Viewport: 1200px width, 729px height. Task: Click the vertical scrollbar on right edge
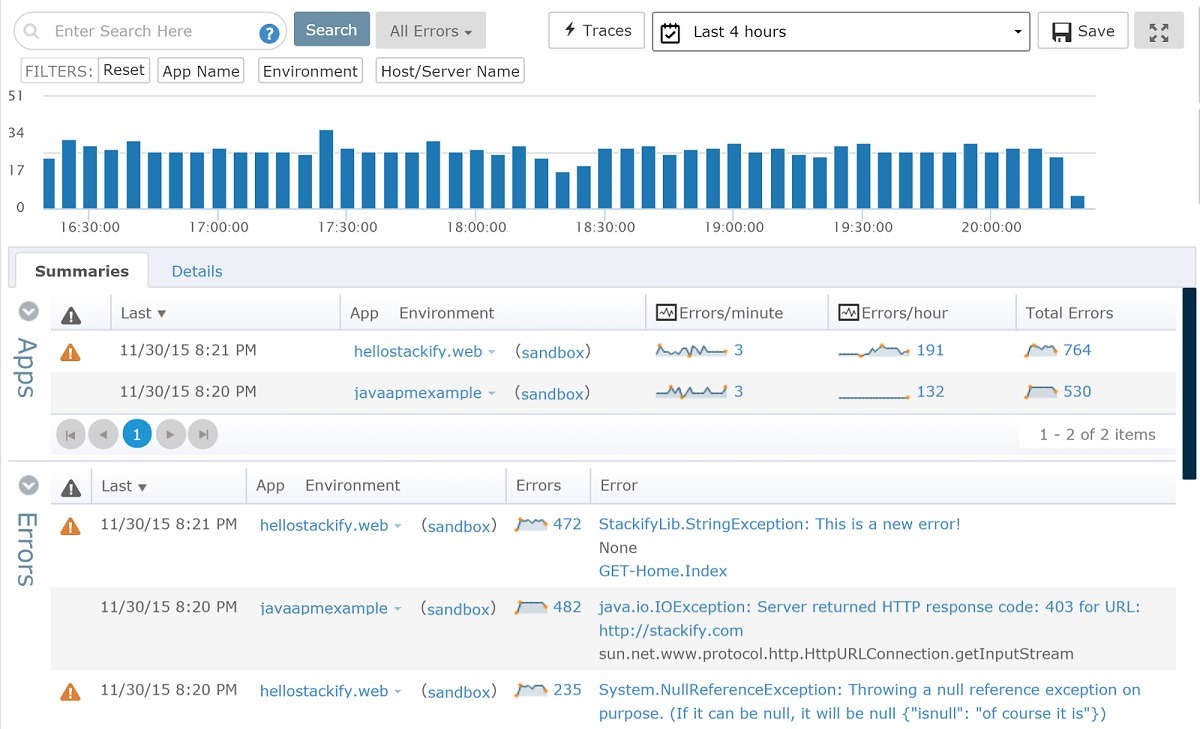[x=1189, y=384]
